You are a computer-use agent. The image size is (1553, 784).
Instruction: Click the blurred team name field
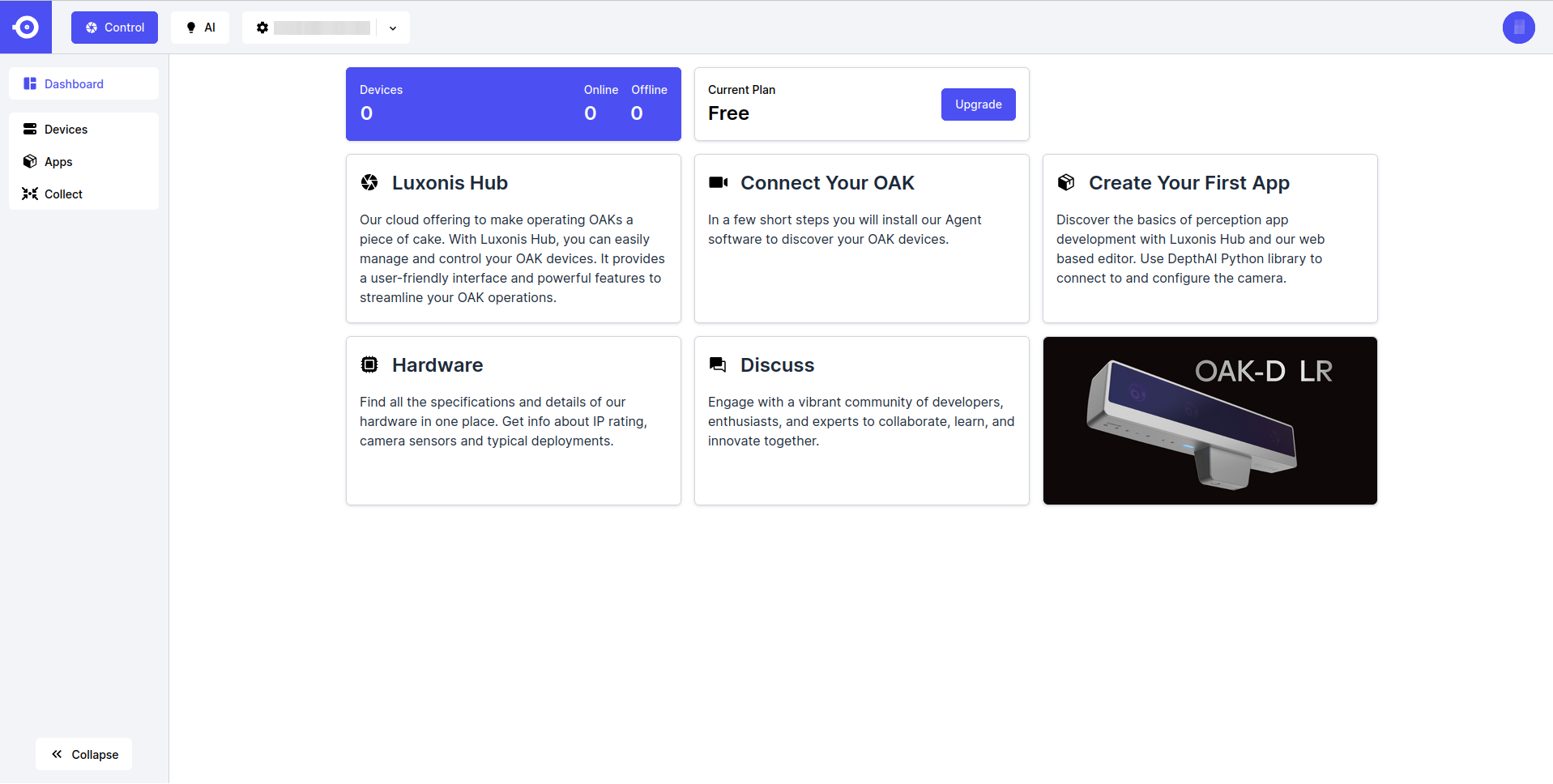point(322,28)
